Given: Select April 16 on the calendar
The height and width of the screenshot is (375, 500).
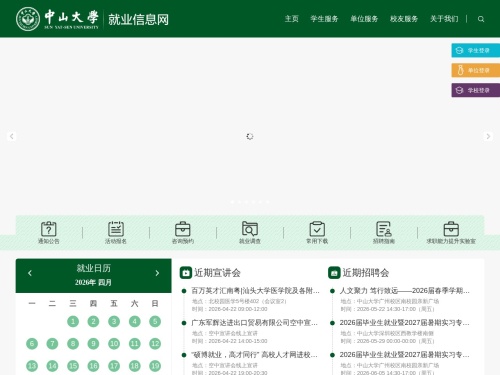Looking at the screenshot, I should pyautogui.click(x=93, y=366).
